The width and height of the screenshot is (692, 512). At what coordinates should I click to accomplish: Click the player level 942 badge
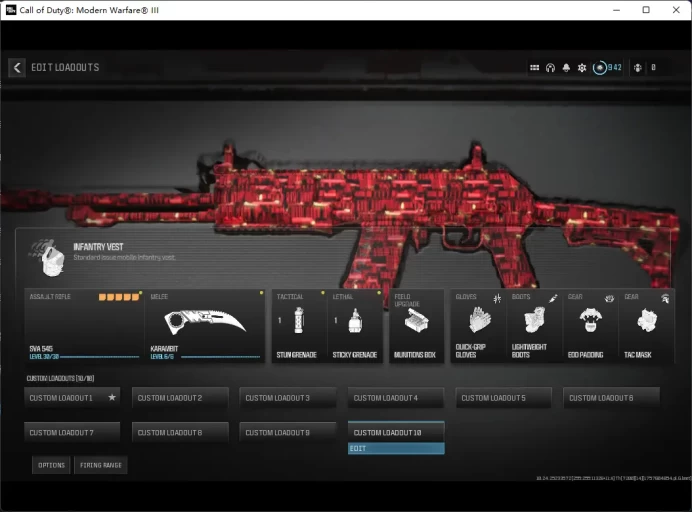click(x=608, y=68)
